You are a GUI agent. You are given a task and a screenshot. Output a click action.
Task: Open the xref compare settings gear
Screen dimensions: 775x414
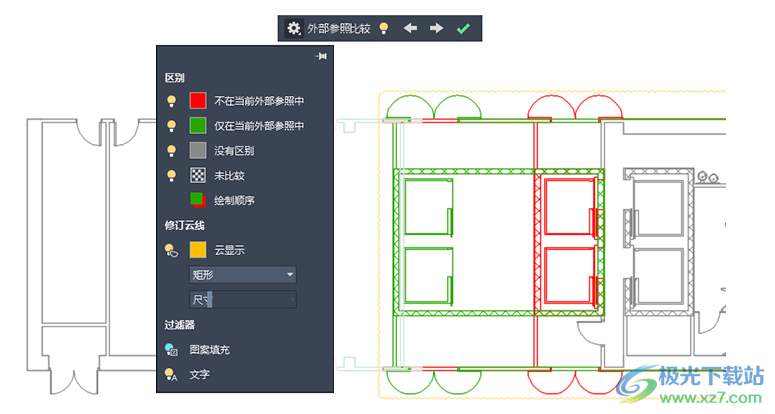(294, 28)
